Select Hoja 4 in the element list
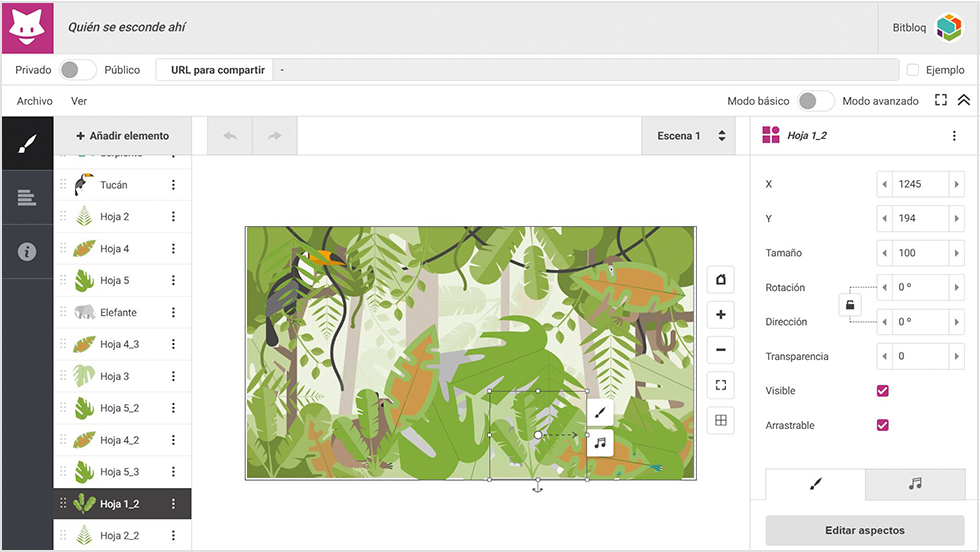 click(x=122, y=248)
